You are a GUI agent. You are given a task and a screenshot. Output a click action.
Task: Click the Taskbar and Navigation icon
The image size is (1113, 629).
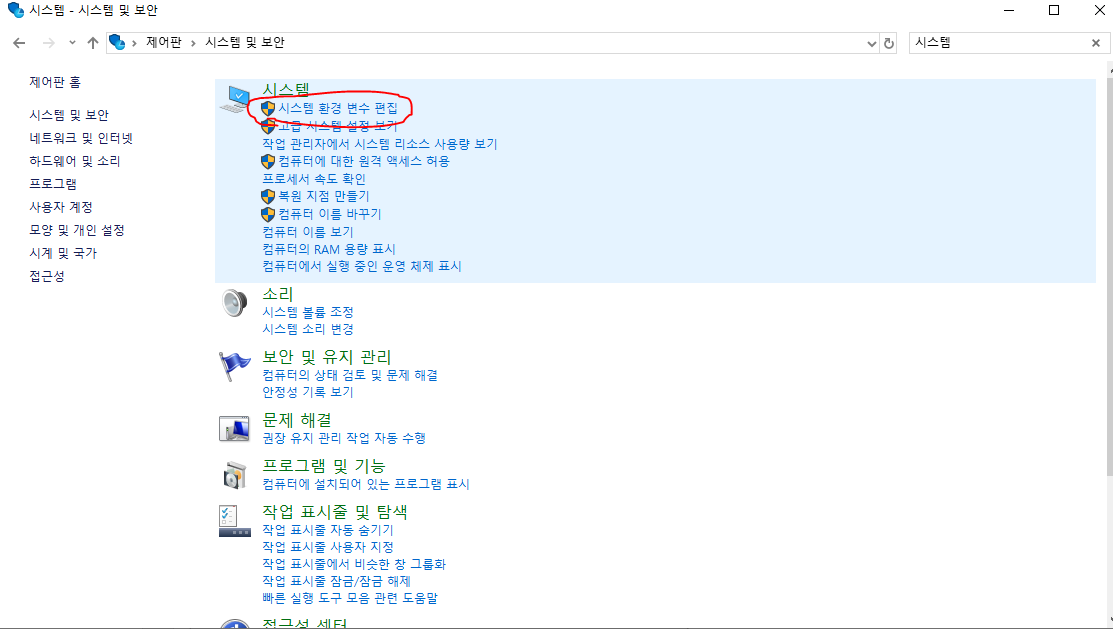click(234, 521)
